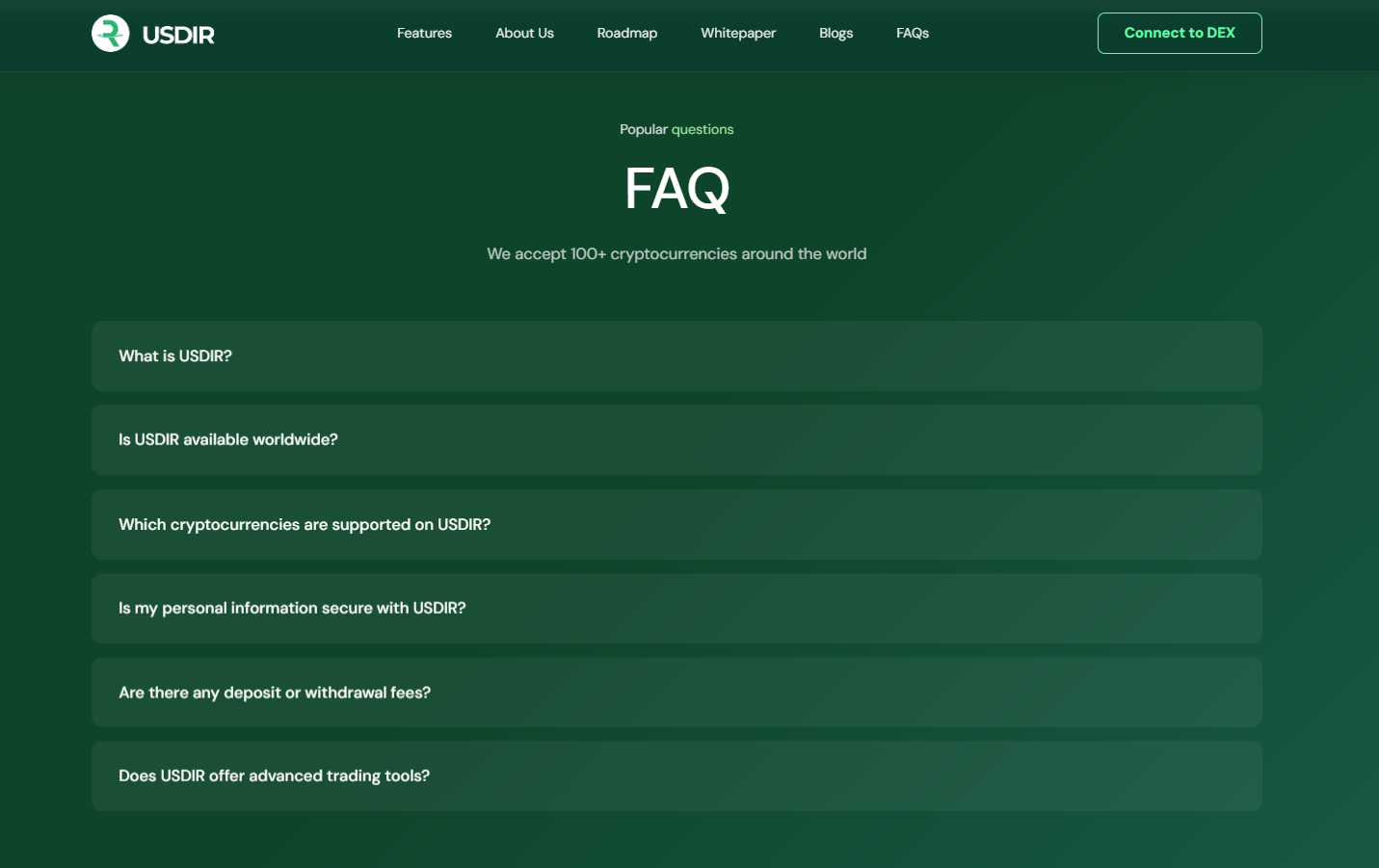Screen dimensions: 1379x868
Task: Open 'Which cryptocurrencies are supported on USDIR?'
Action: pos(676,524)
